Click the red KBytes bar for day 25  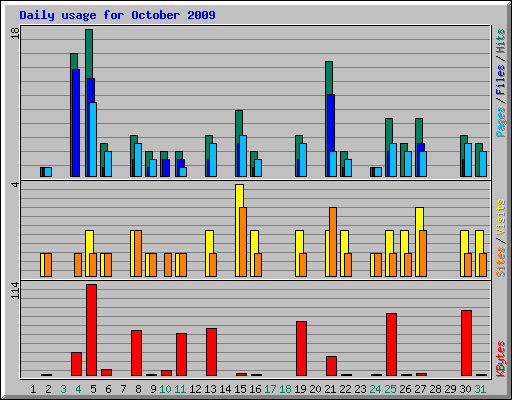(x=392, y=345)
